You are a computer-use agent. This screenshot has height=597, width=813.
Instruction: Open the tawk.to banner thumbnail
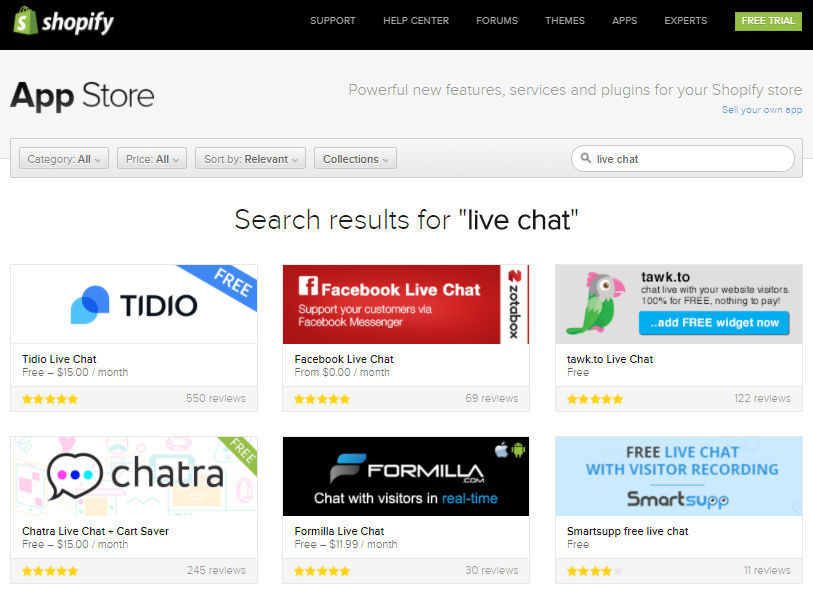coord(679,304)
